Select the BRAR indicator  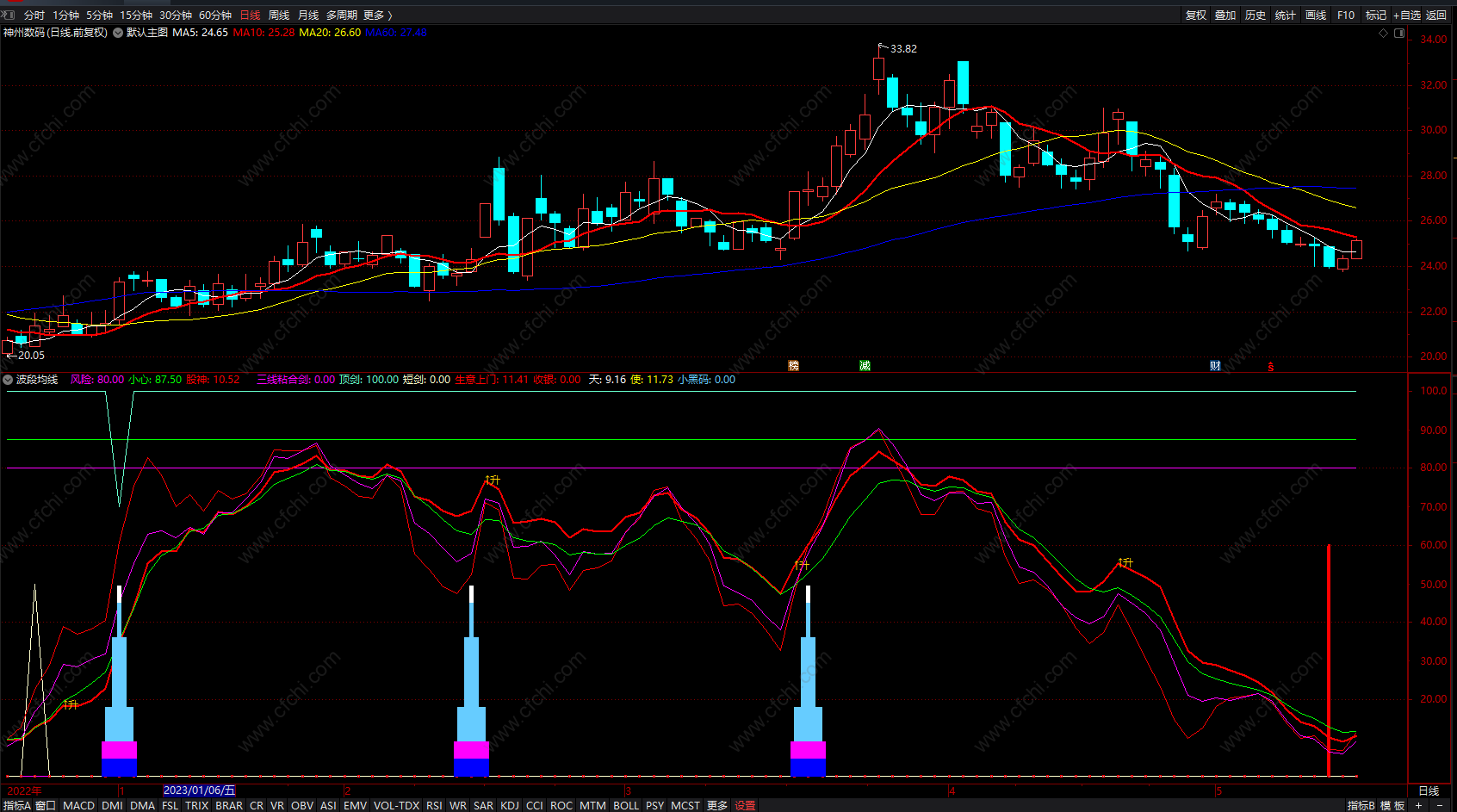point(229,806)
